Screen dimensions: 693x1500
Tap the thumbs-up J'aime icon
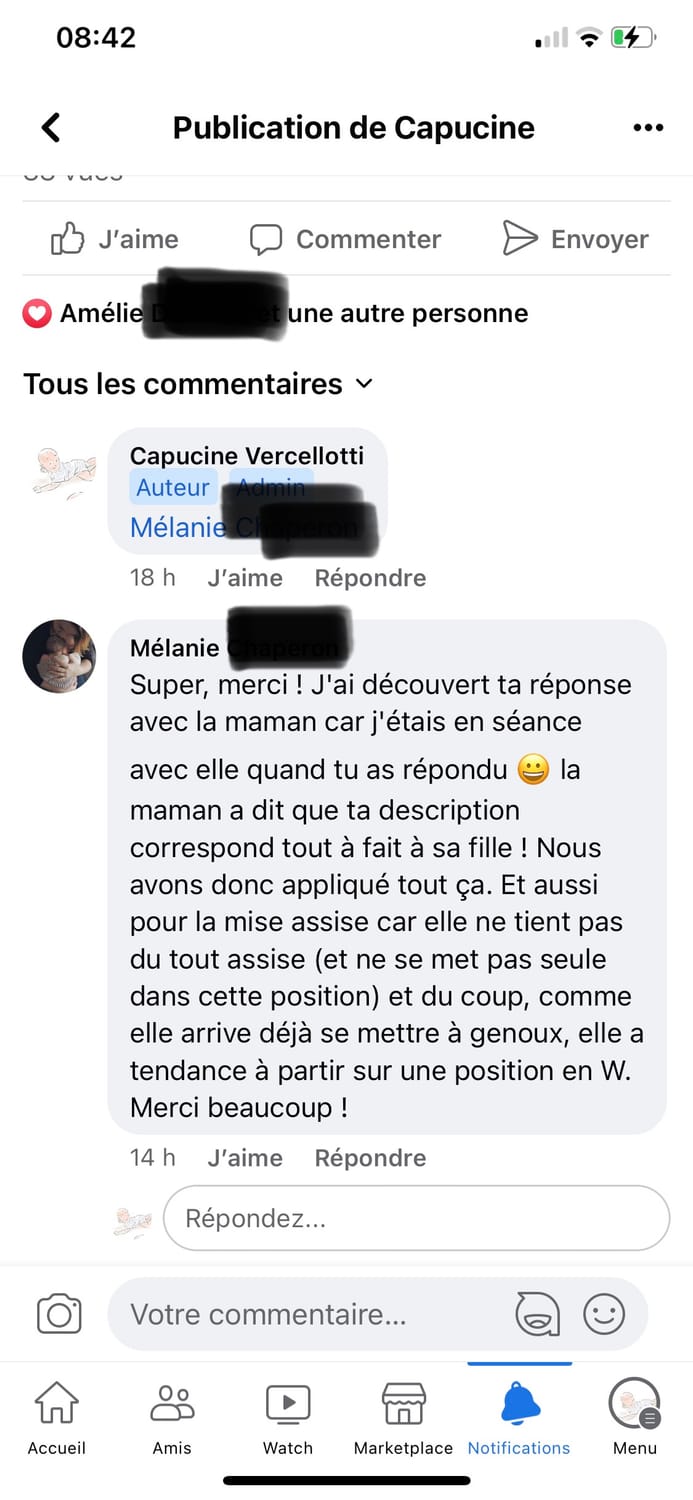pos(68,239)
